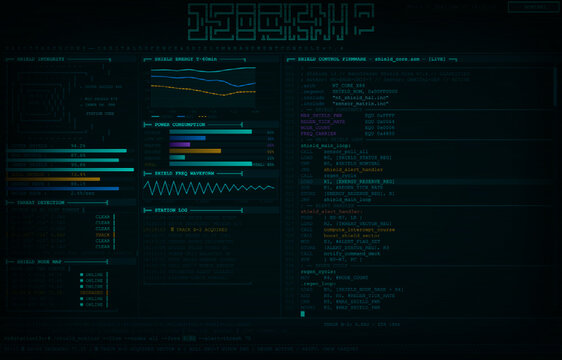Click the HT_CORE_X64 directive line
Image resolution: width=562 pixels, height=360 pixels.
pos(333,86)
